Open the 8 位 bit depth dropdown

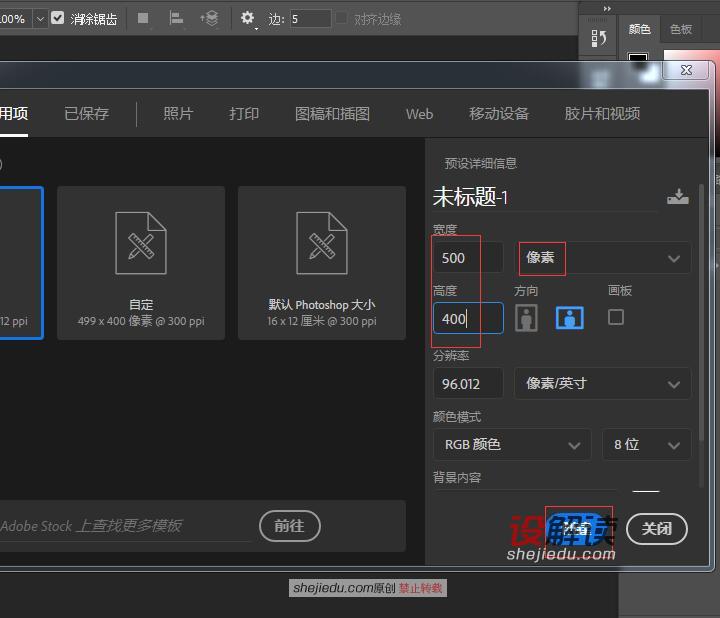647,444
